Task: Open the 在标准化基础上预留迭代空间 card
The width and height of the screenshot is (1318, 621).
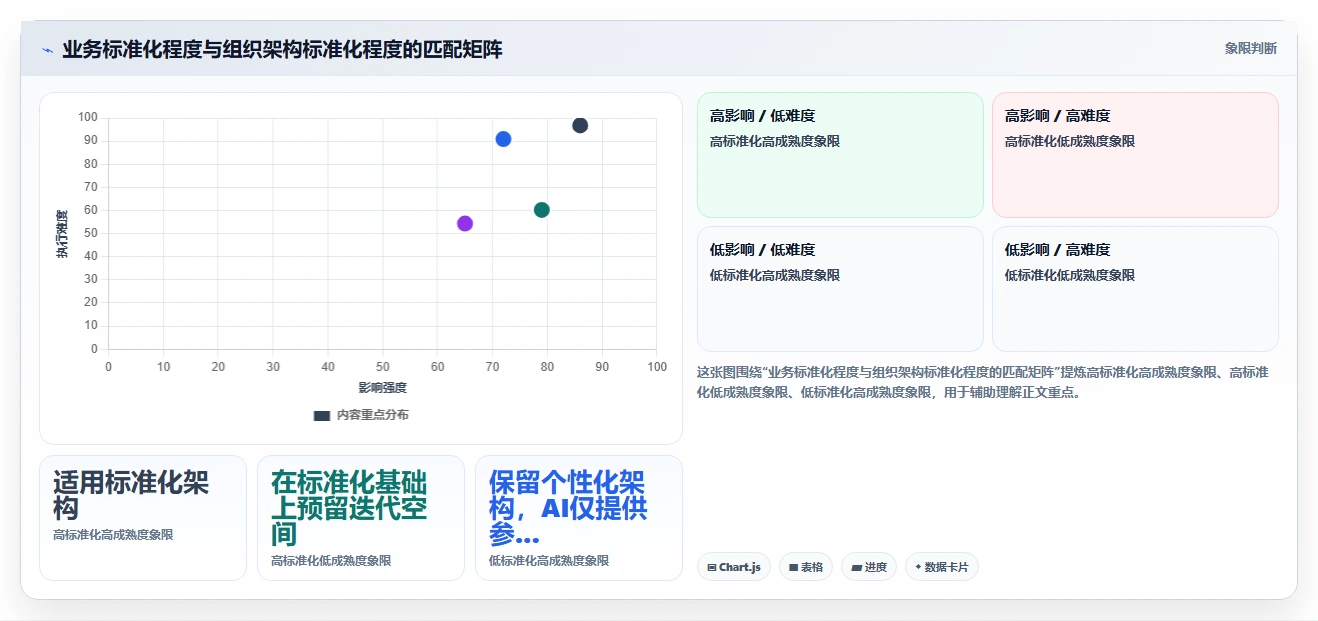Action: (361, 518)
